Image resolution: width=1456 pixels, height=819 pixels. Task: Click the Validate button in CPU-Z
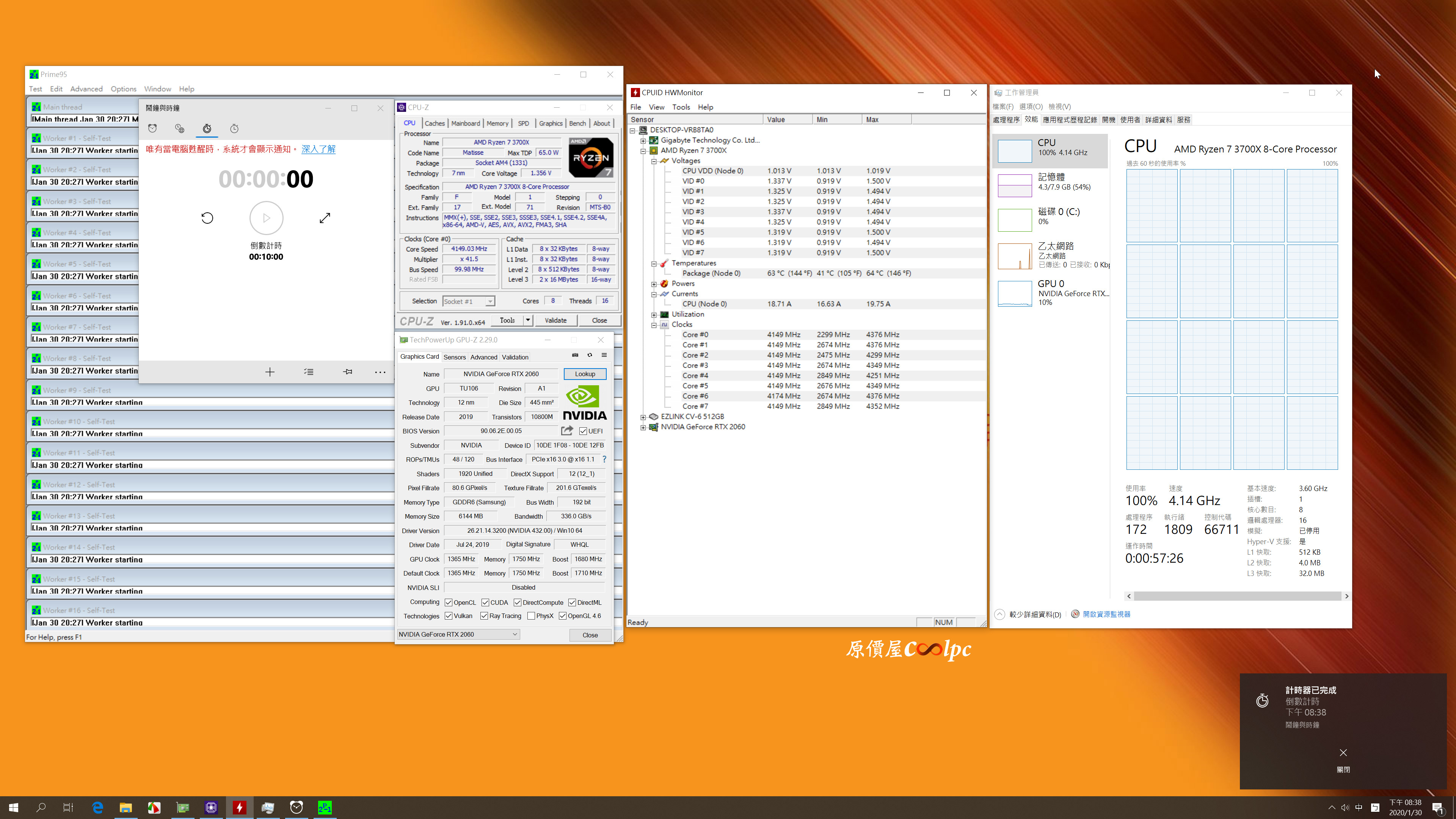tap(555, 320)
